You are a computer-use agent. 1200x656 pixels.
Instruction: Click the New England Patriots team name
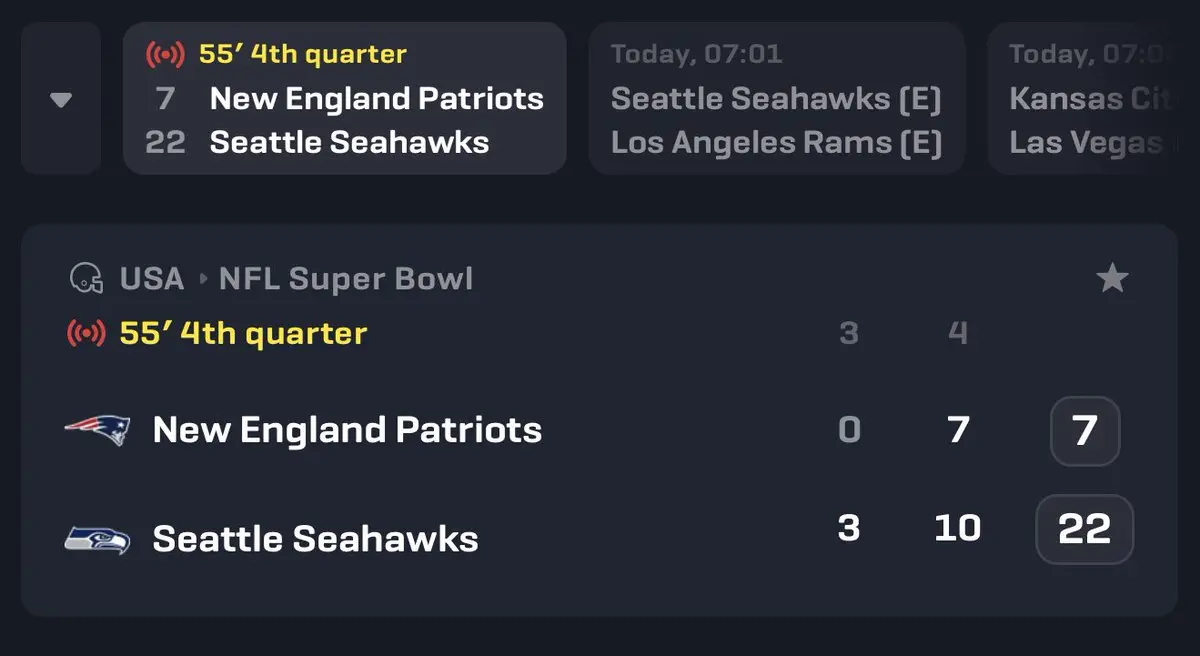tap(347, 430)
